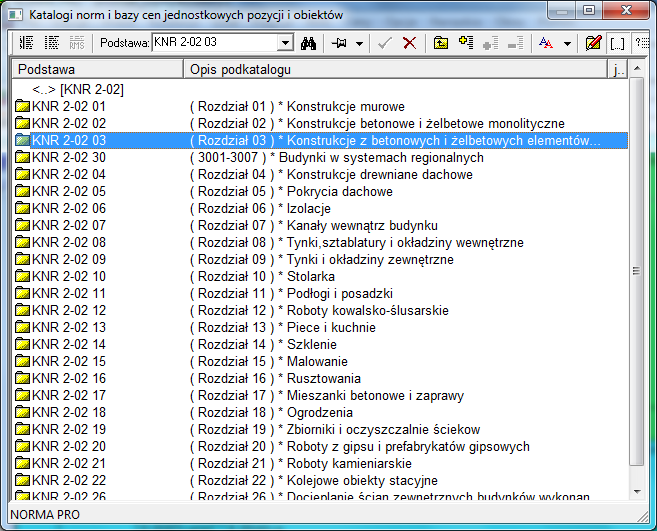Click the folder-up navigation icon

coord(441,43)
